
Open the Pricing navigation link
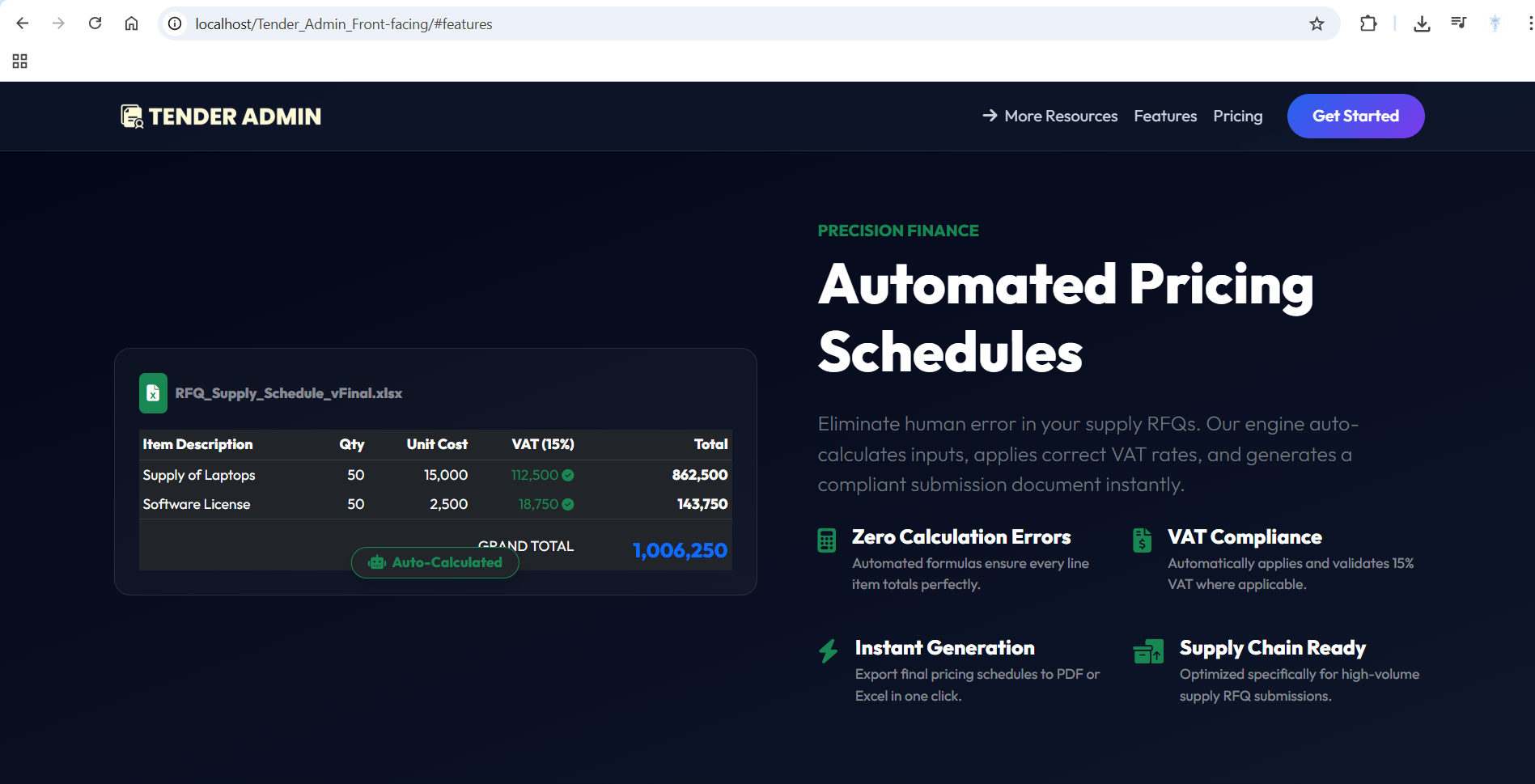click(1237, 117)
